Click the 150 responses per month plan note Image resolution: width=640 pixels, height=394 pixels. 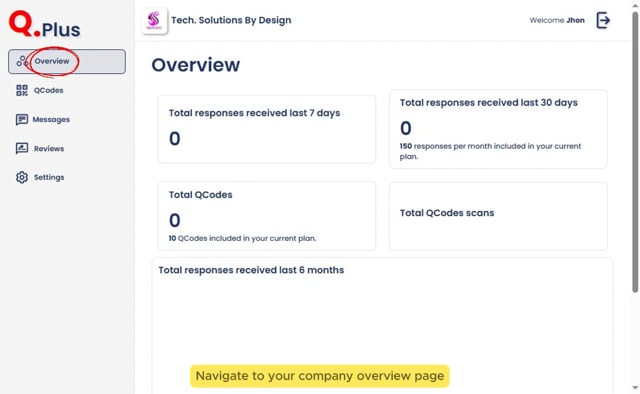click(490, 151)
